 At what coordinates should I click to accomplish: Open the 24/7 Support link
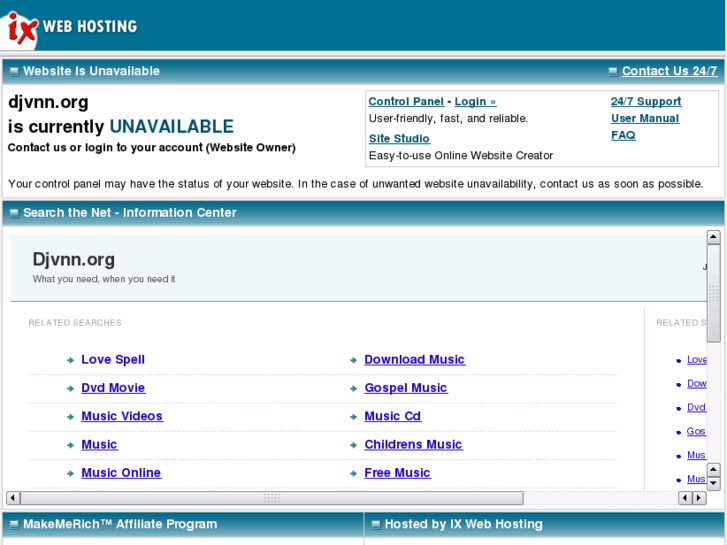(x=646, y=102)
